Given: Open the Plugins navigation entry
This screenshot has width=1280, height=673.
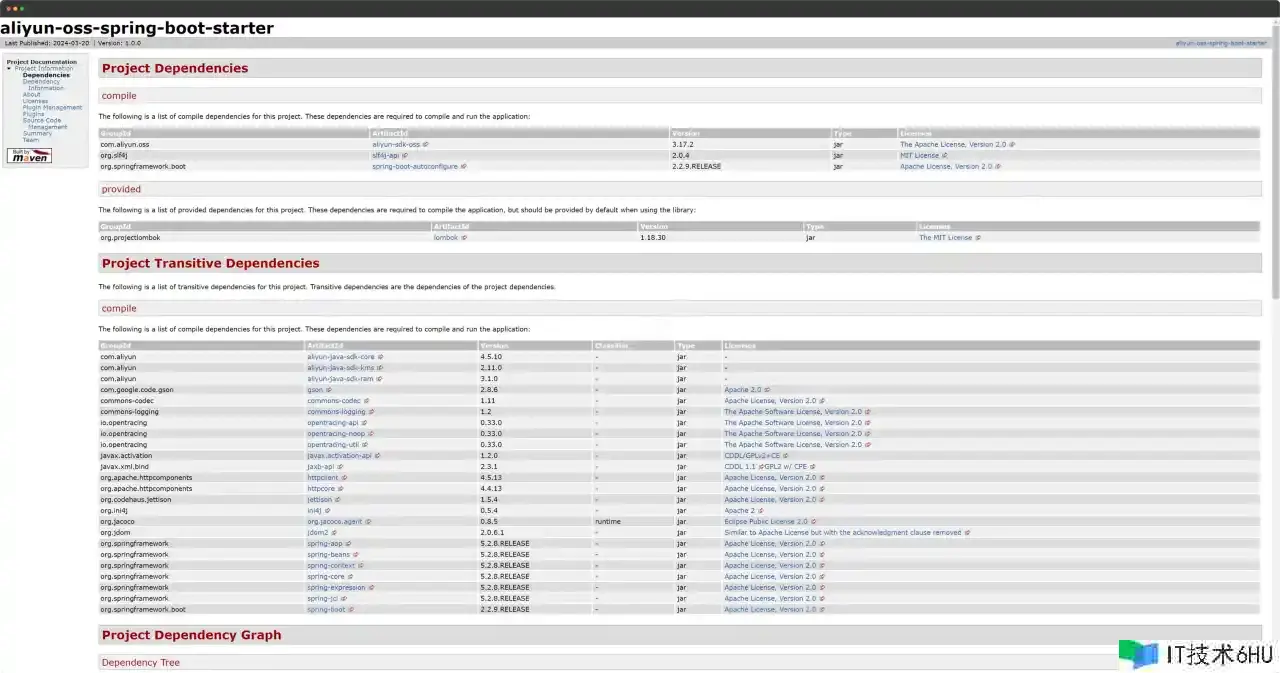Looking at the screenshot, I should click(x=34, y=114).
